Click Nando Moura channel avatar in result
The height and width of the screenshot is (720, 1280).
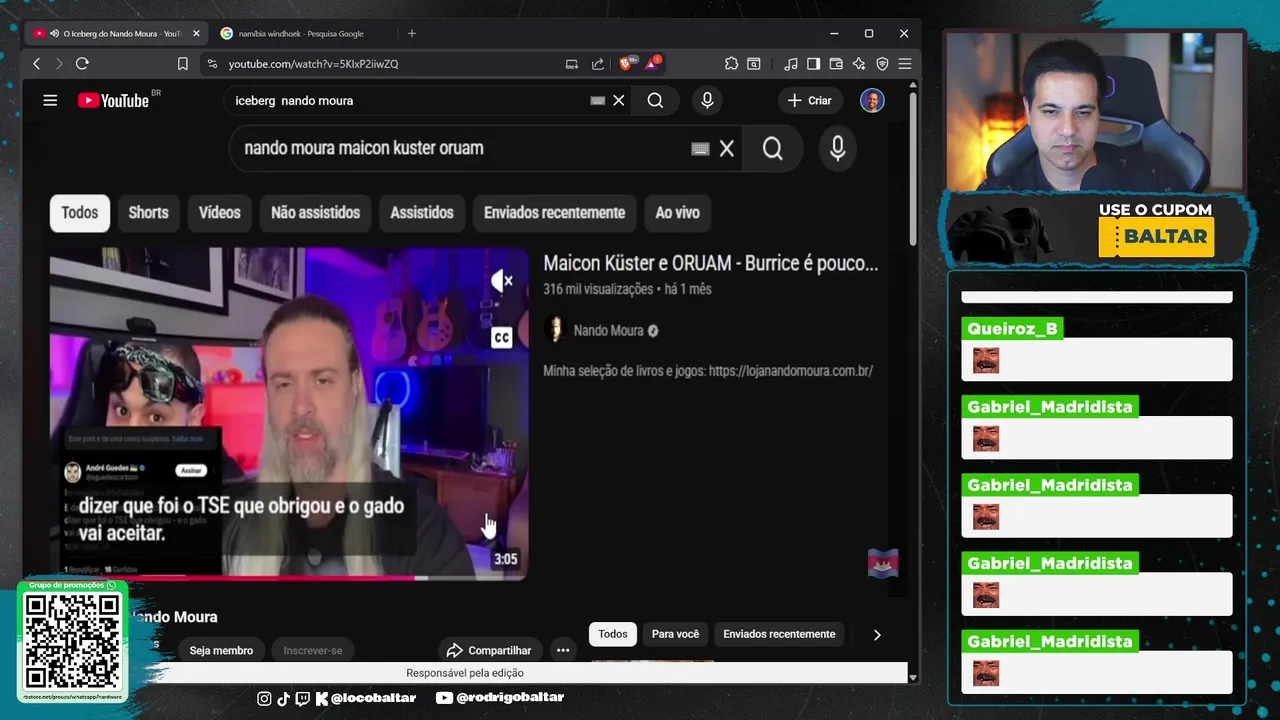click(x=555, y=330)
